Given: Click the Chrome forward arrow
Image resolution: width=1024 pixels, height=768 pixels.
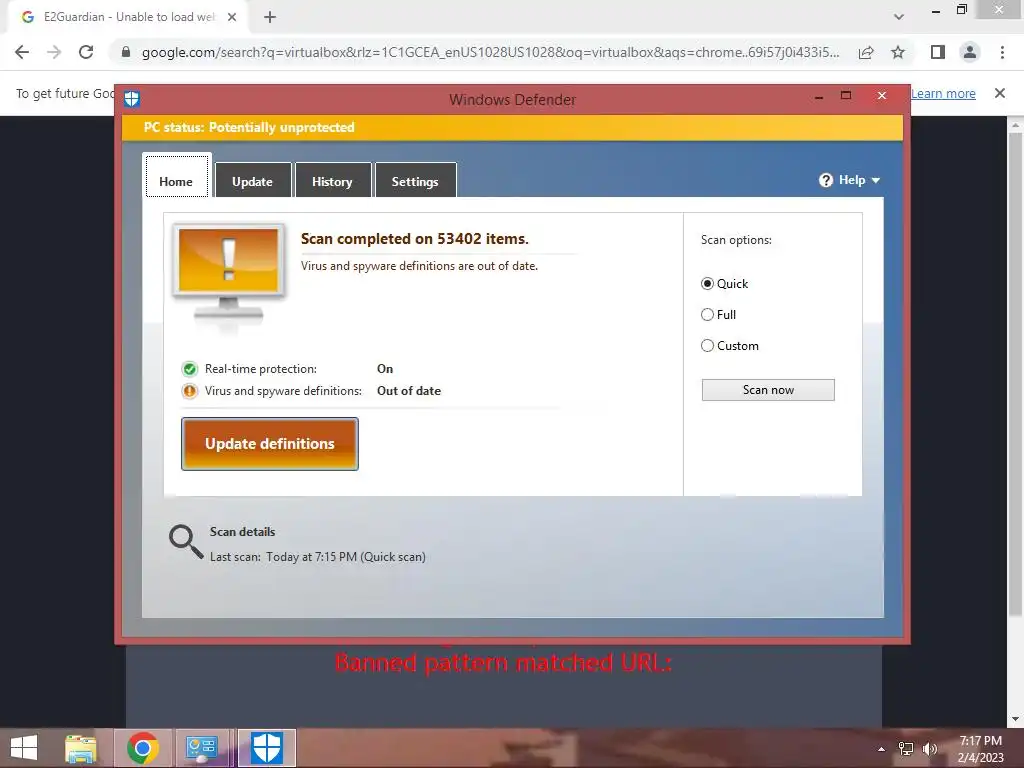Looking at the screenshot, I should tap(54, 52).
